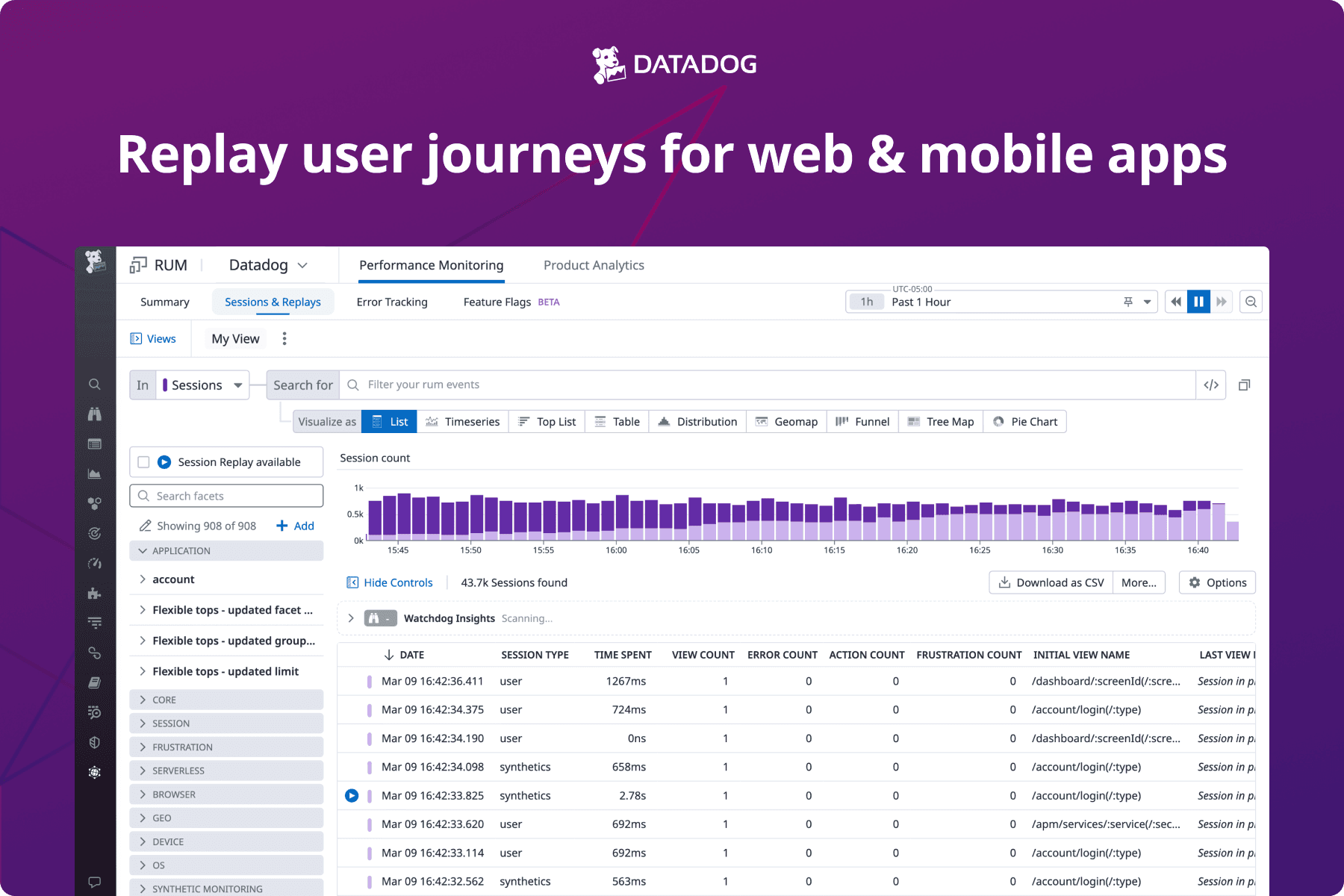
Task: Click the rewind time range icon
Action: (1176, 302)
